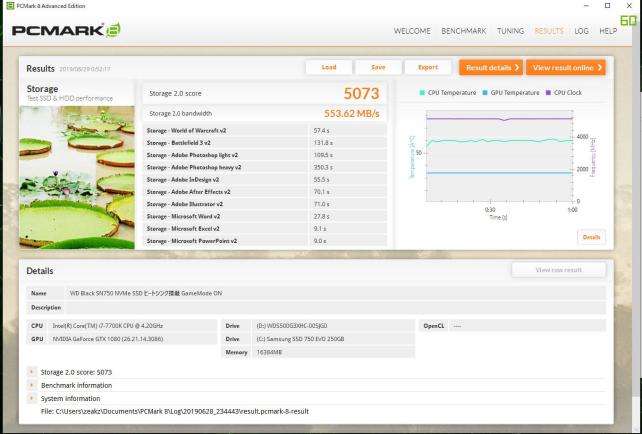This screenshot has height=434, width=642.
Task: Select the RESULTS tab
Action: [549, 31]
